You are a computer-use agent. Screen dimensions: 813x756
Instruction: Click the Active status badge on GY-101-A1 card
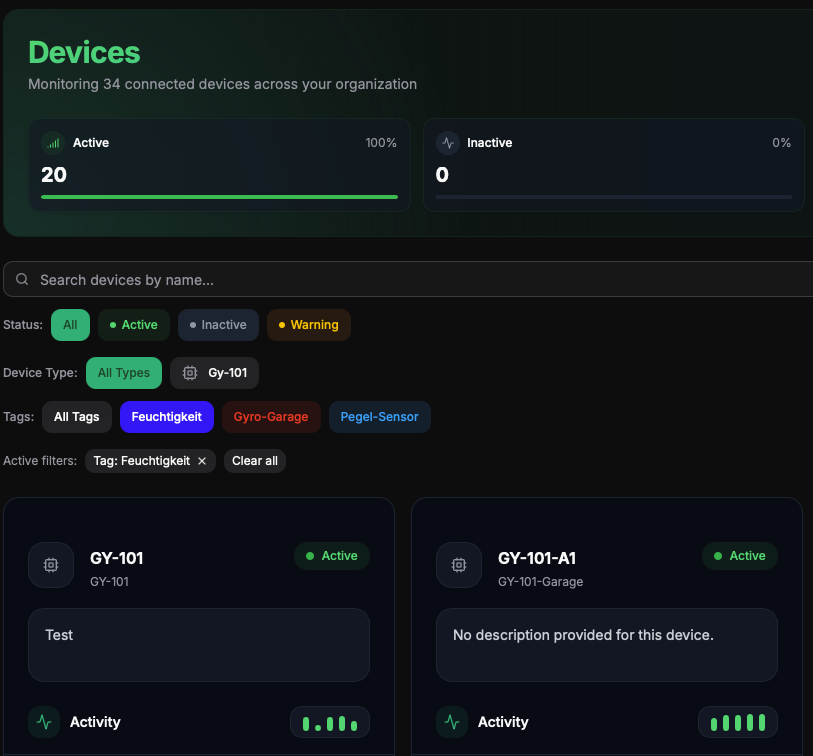tap(740, 556)
